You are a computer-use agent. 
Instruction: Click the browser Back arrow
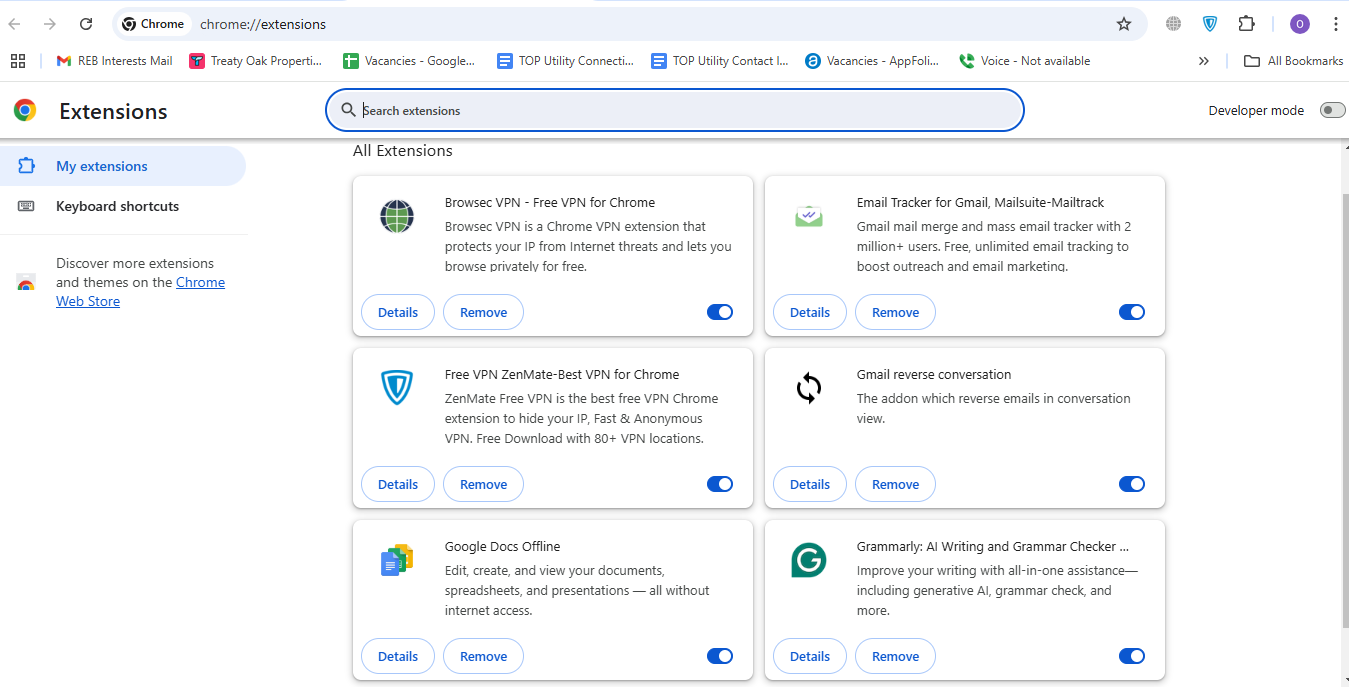[15, 24]
